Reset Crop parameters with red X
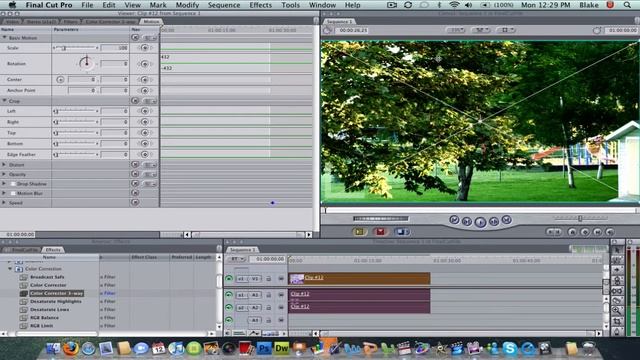This screenshot has width=640, height=360. pyautogui.click(x=135, y=100)
